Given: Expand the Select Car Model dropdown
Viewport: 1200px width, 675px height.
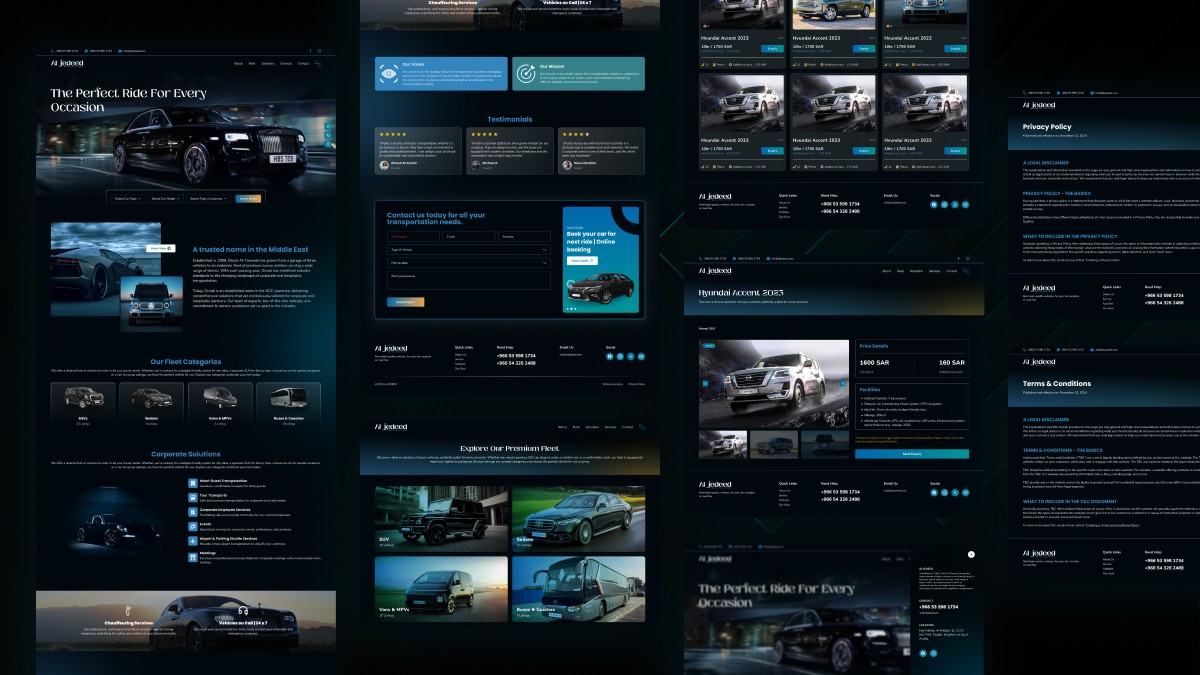Looking at the screenshot, I should (165, 199).
